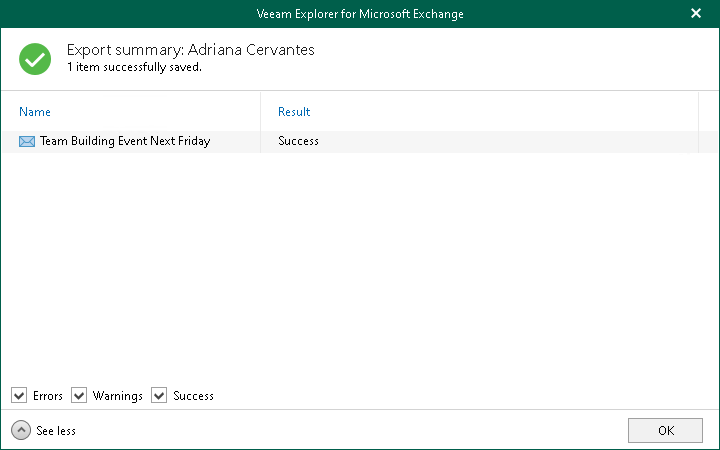Close the Veeam Explorer dialog window
The image size is (720, 450).
coord(696,14)
